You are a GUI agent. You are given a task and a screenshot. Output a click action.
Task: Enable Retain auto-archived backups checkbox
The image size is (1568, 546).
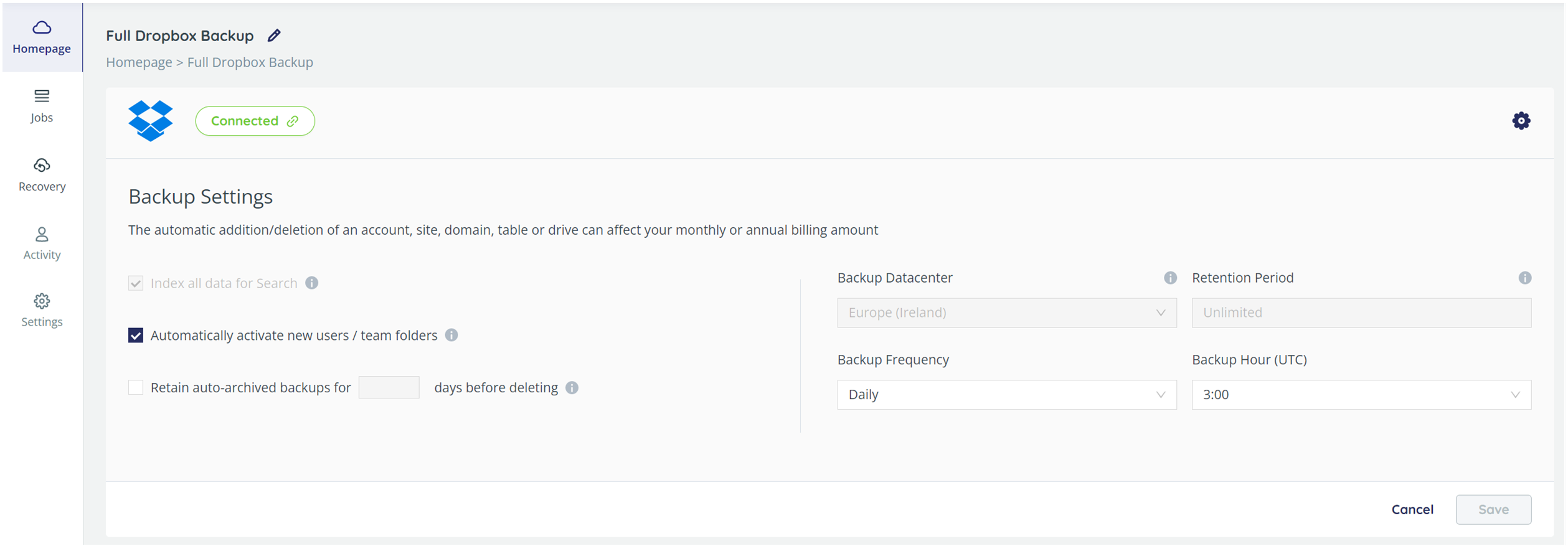(x=136, y=388)
